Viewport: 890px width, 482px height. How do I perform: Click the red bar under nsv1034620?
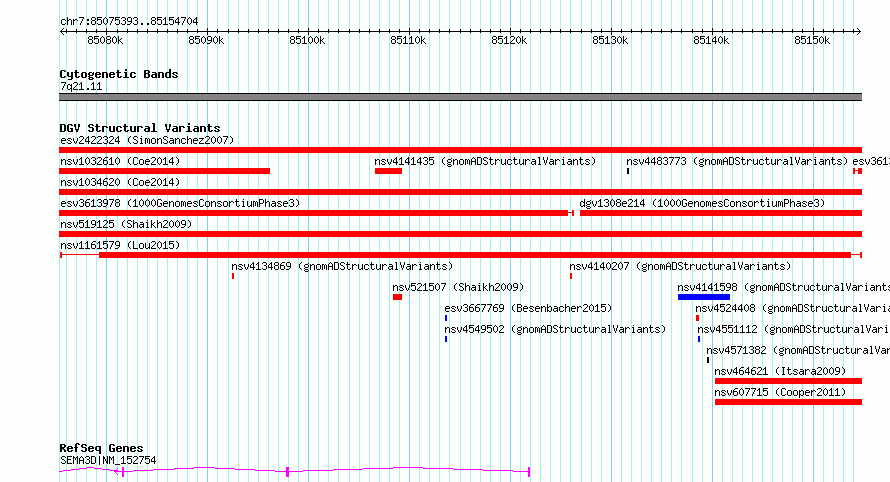tap(460, 192)
